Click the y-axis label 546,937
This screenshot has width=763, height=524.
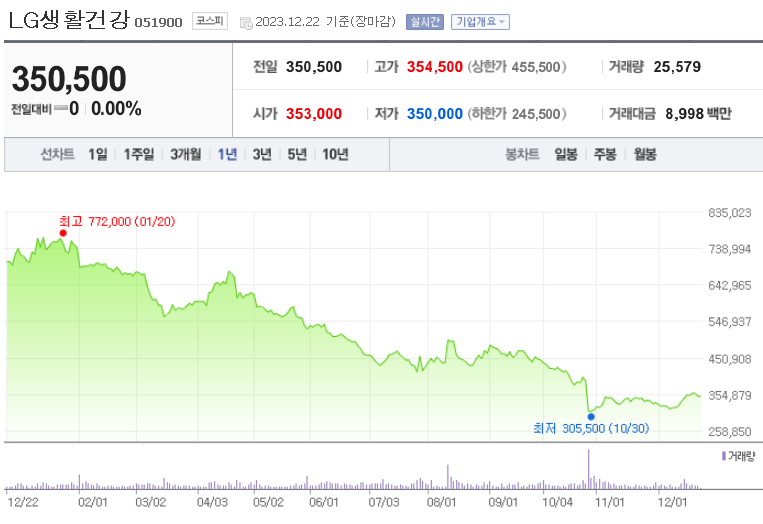coord(729,322)
